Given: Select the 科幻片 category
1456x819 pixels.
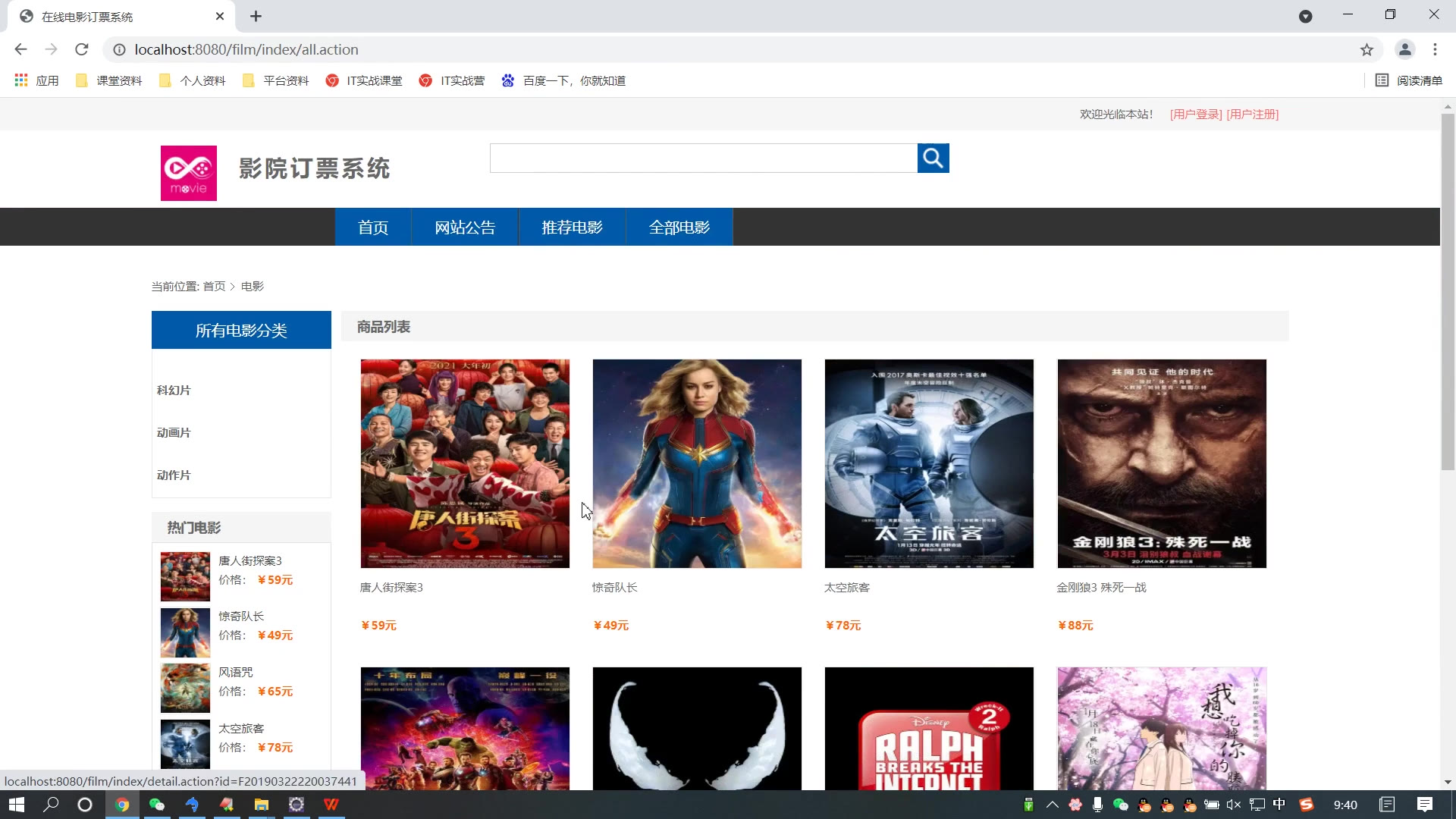Looking at the screenshot, I should click(174, 390).
